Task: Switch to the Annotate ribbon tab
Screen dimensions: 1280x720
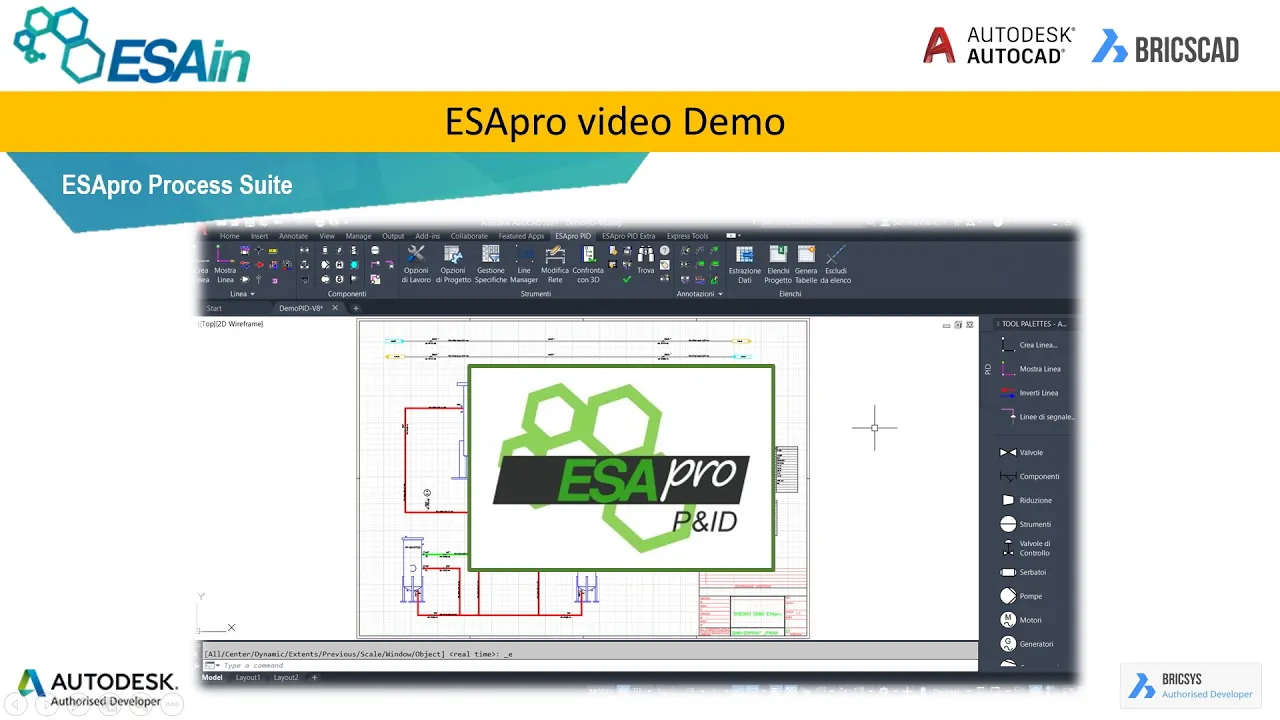Action: tap(294, 236)
